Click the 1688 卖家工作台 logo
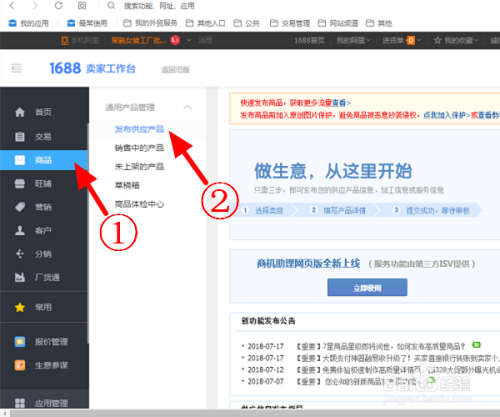The width and height of the screenshot is (500, 417). [92, 68]
